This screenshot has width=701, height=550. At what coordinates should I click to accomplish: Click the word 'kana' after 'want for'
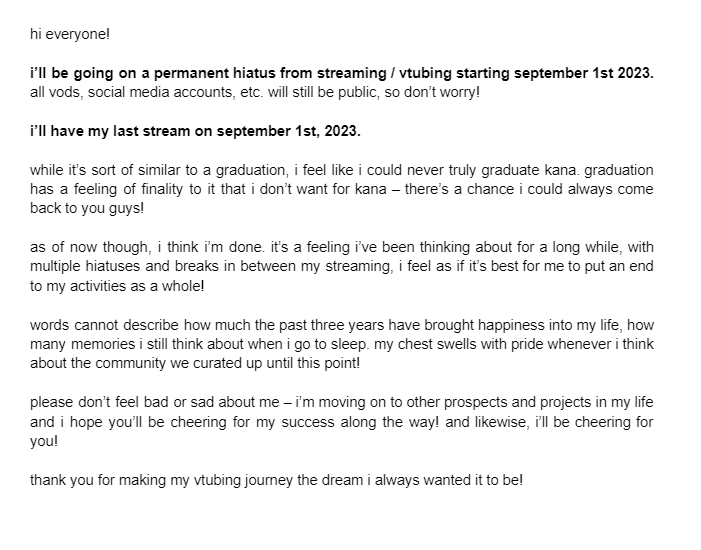click(x=371, y=189)
